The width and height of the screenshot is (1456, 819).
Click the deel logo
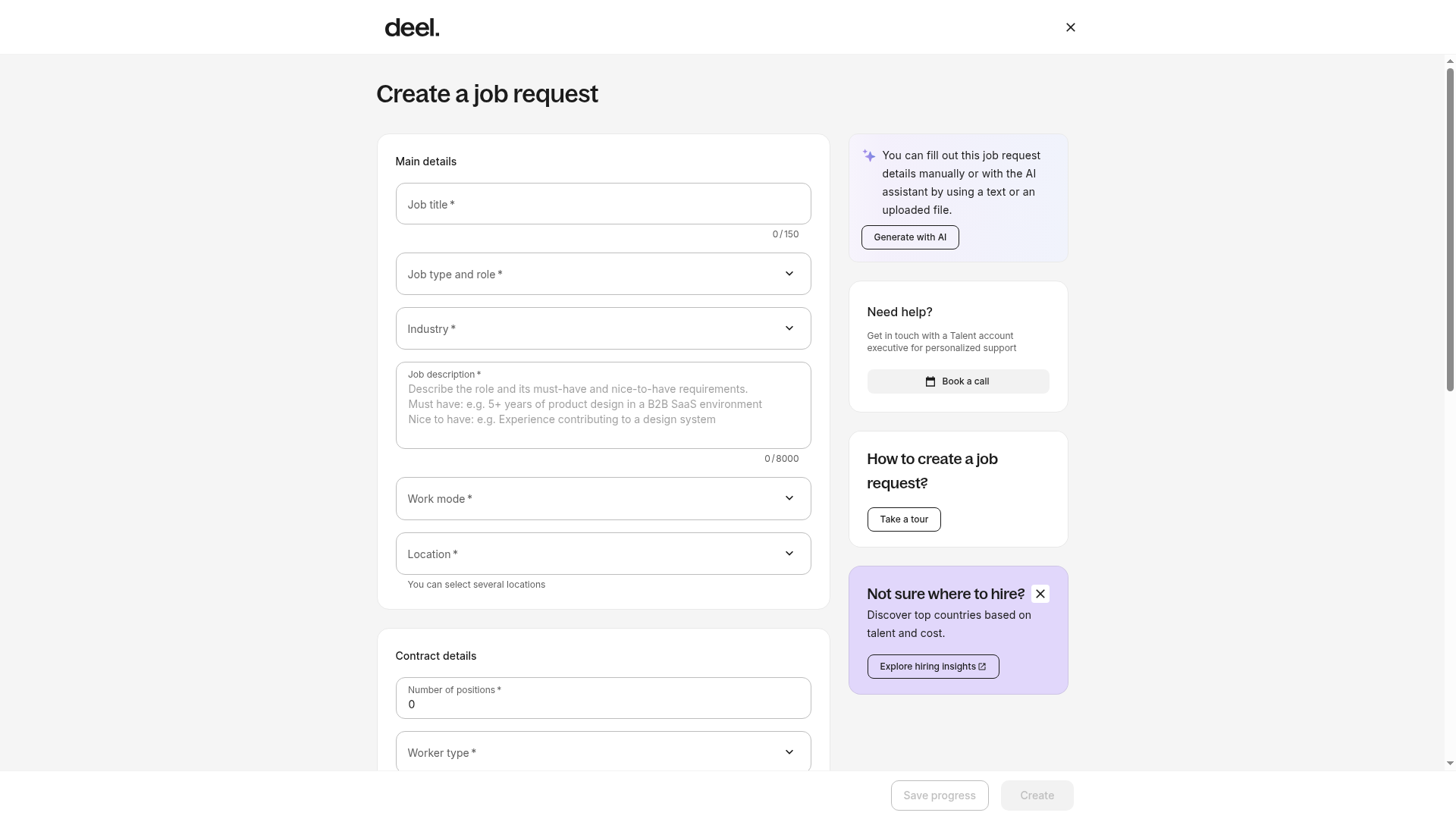(x=412, y=28)
